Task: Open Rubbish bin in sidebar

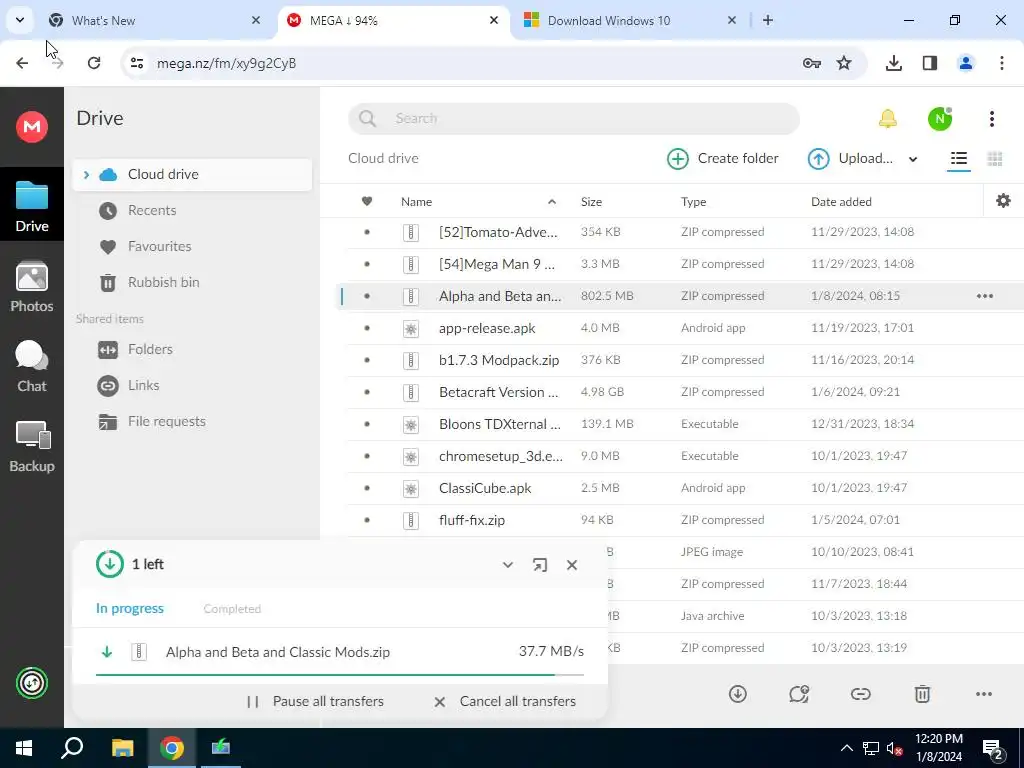Action: point(163,282)
